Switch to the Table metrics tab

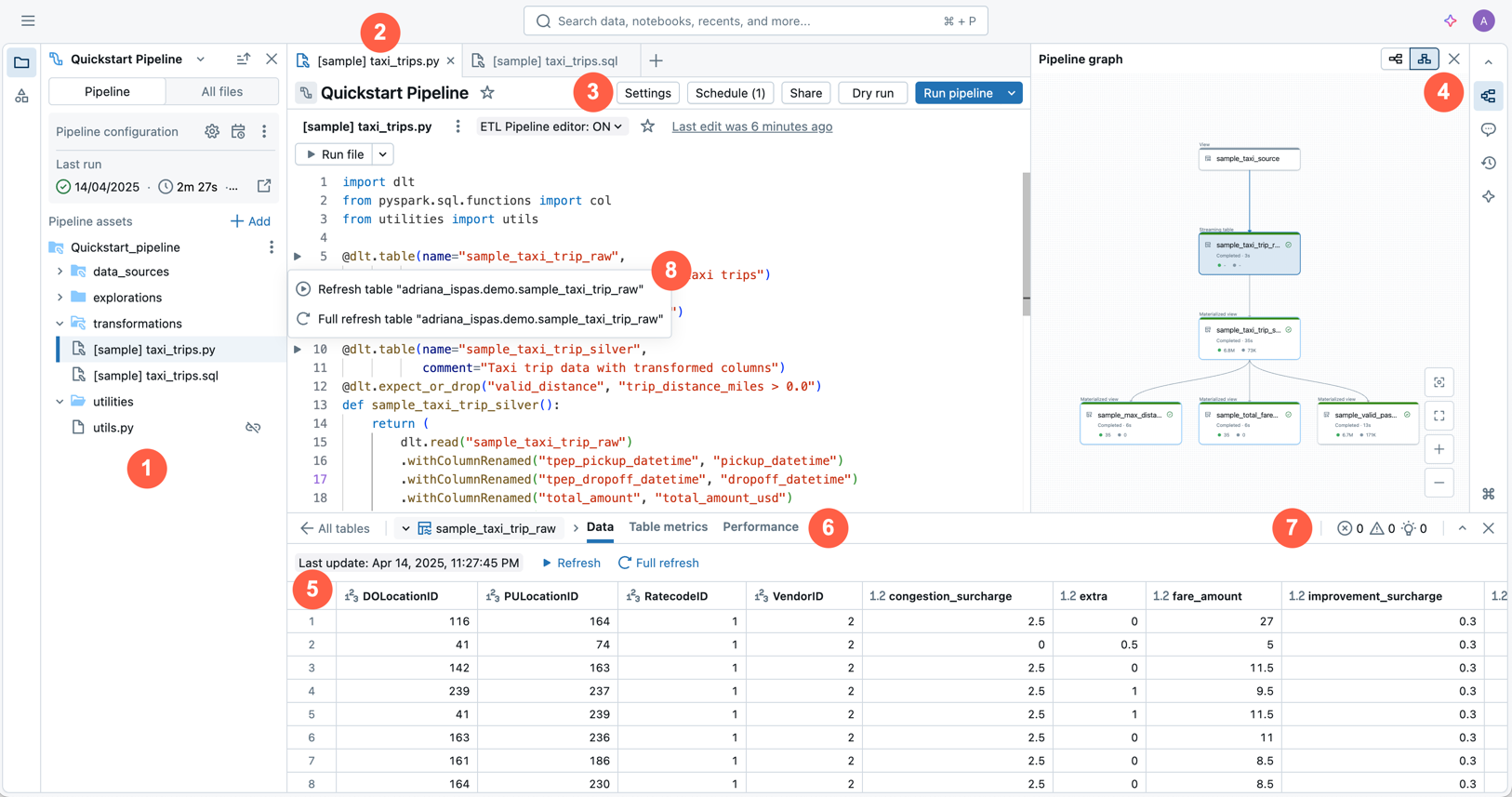click(x=668, y=527)
